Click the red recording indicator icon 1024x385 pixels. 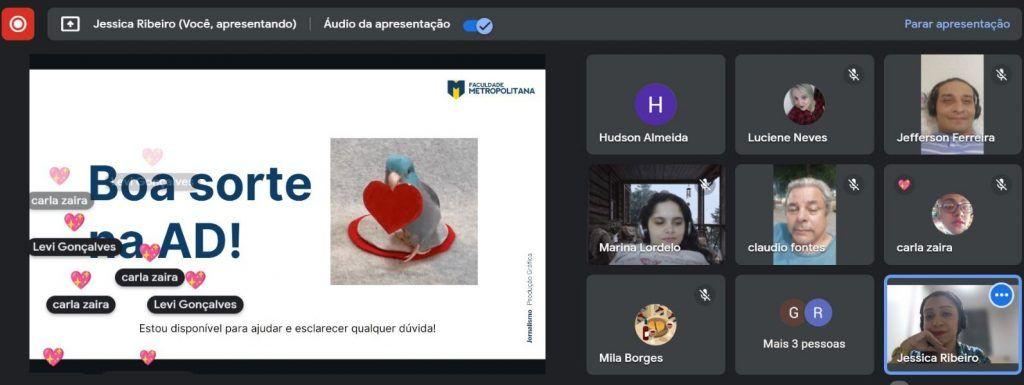point(18,24)
